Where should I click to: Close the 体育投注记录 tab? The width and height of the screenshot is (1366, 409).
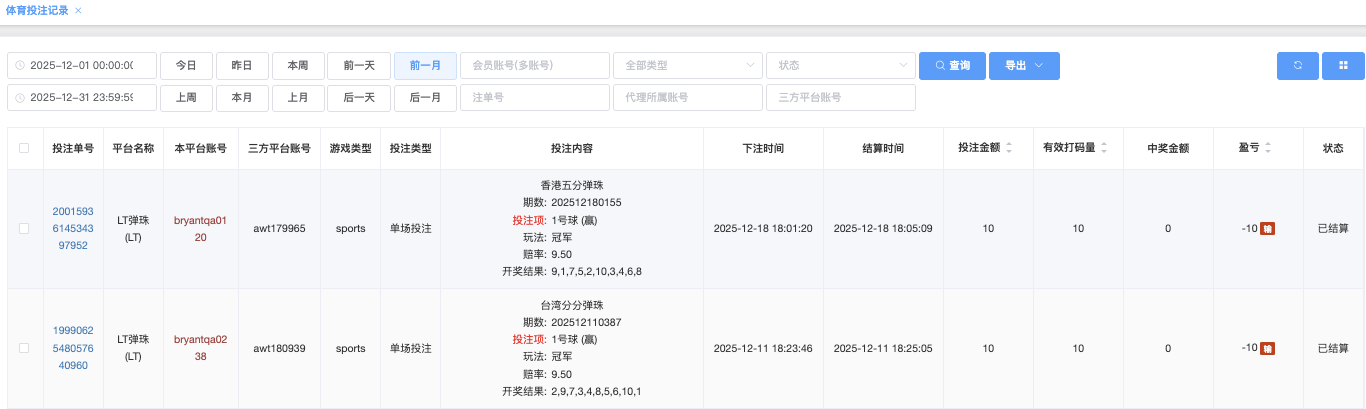[x=79, y=10]
